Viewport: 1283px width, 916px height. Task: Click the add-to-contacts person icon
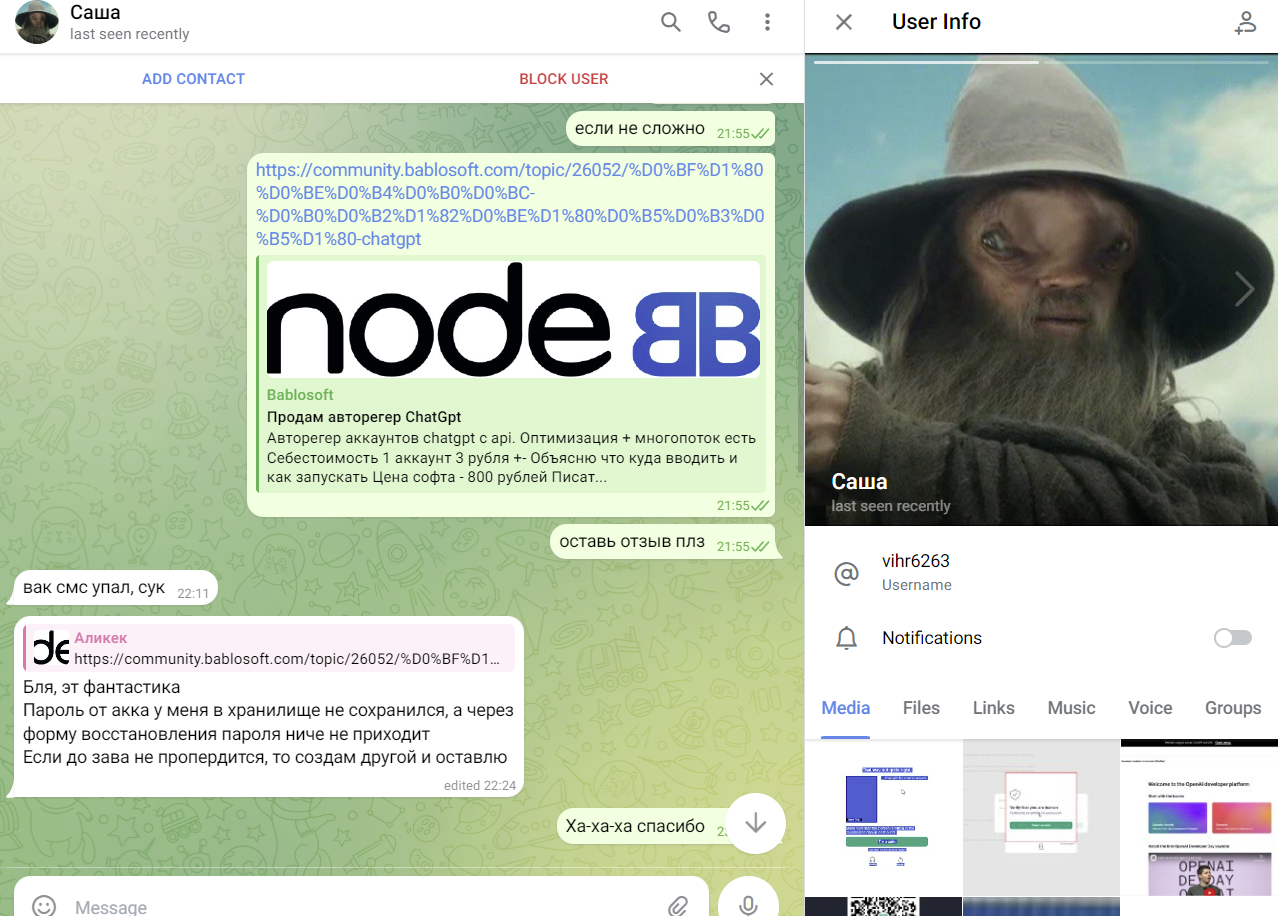[x=1245, y=22]
